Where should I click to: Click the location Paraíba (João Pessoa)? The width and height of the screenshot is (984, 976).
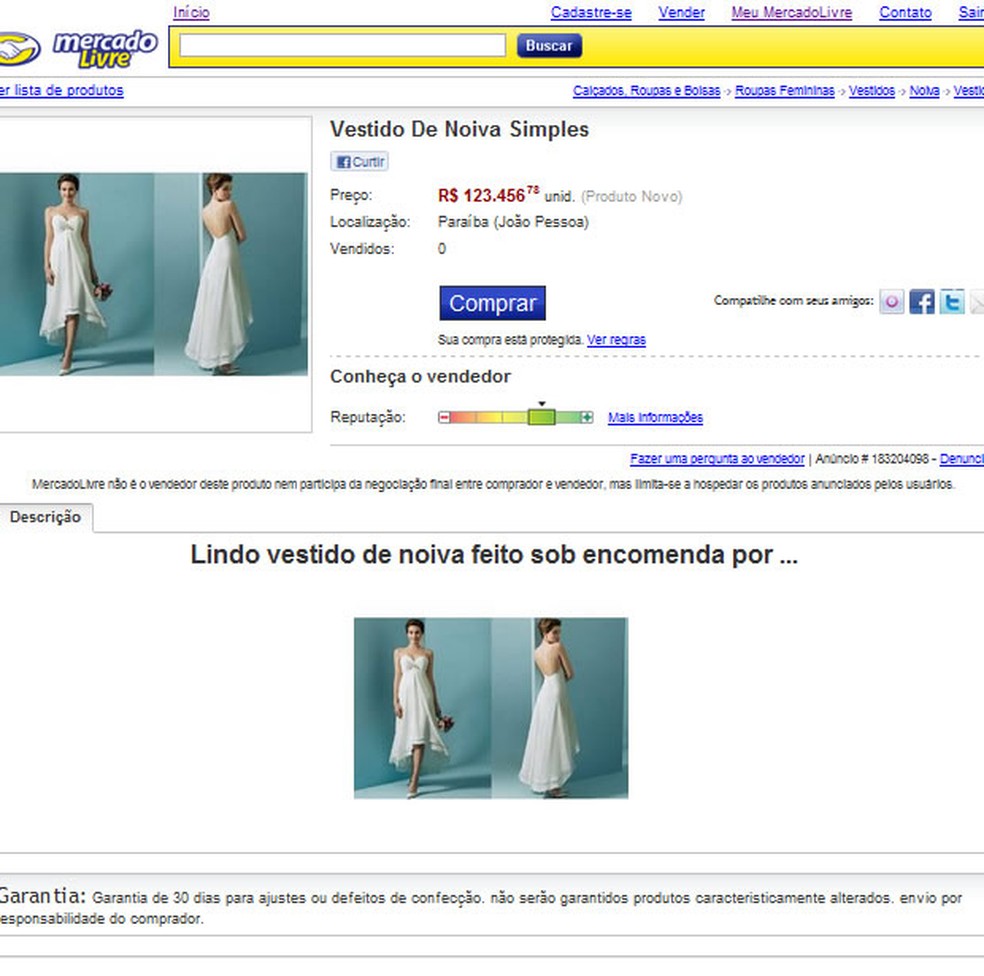[x=513, y=222]
